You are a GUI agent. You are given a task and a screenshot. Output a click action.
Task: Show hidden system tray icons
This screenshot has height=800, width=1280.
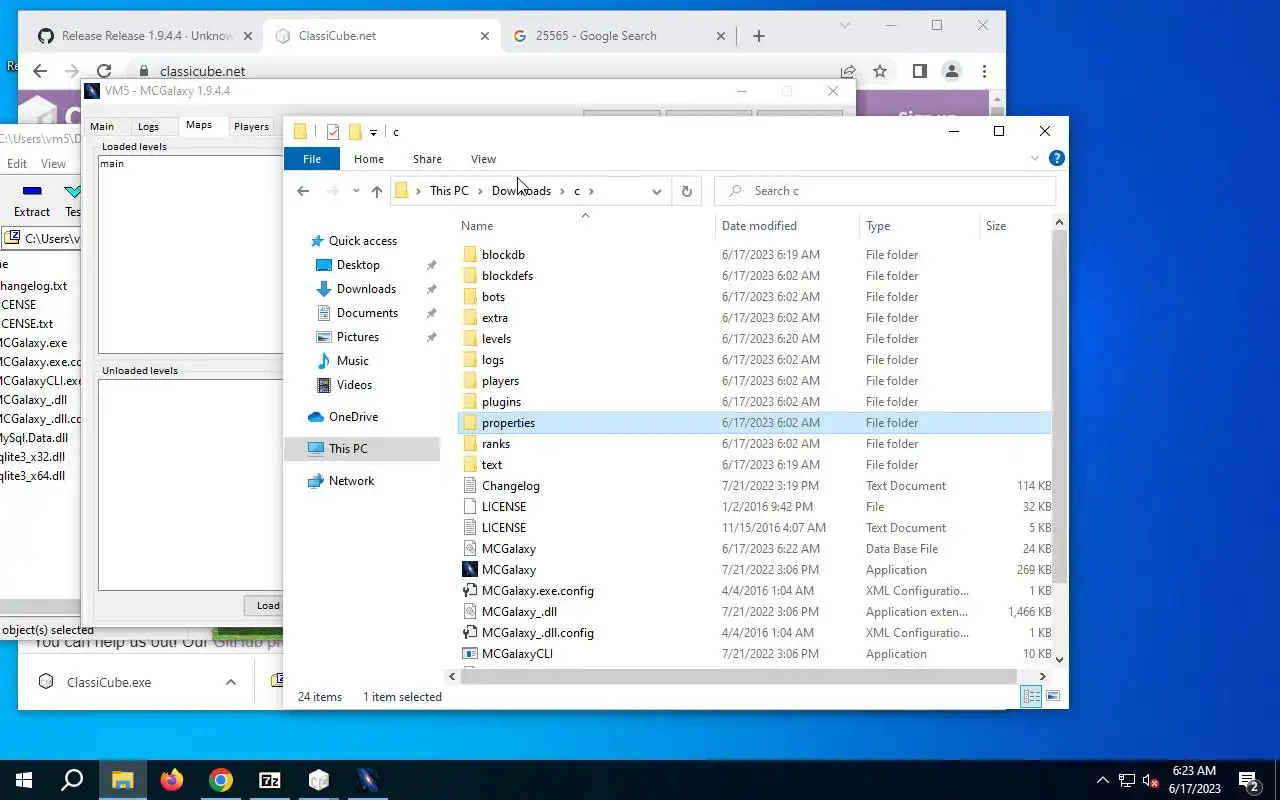1103,780
